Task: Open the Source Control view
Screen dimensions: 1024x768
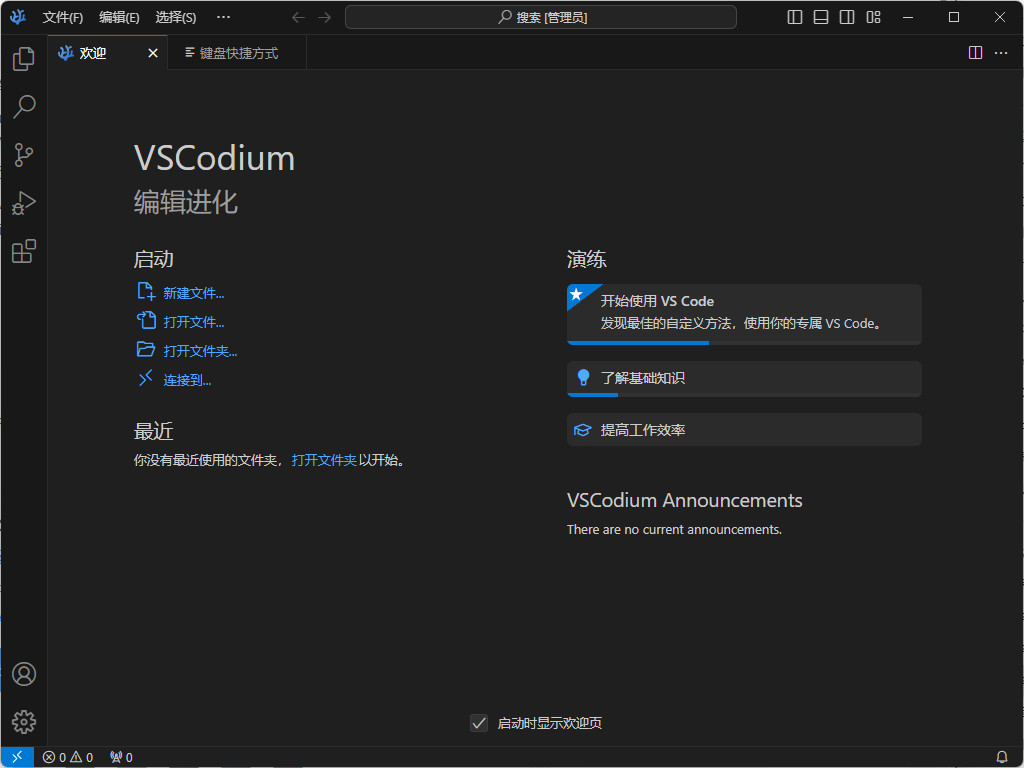Action: click(x=24, y=155)
